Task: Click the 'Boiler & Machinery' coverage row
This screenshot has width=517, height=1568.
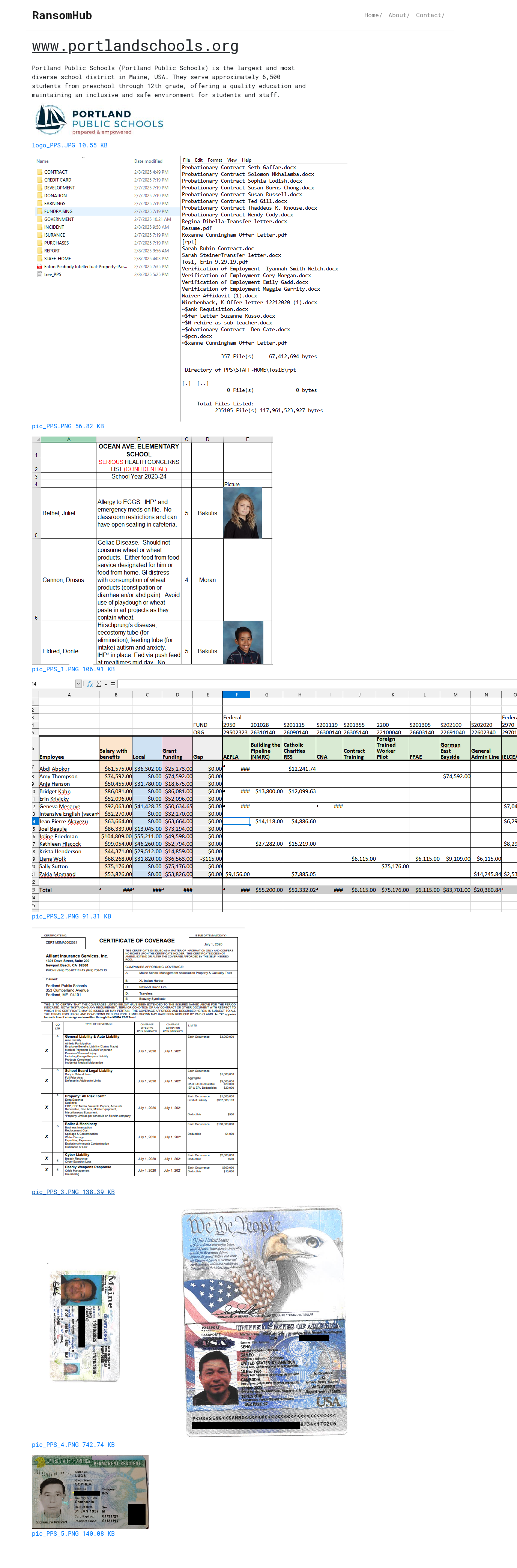Action: [140, 1136]
